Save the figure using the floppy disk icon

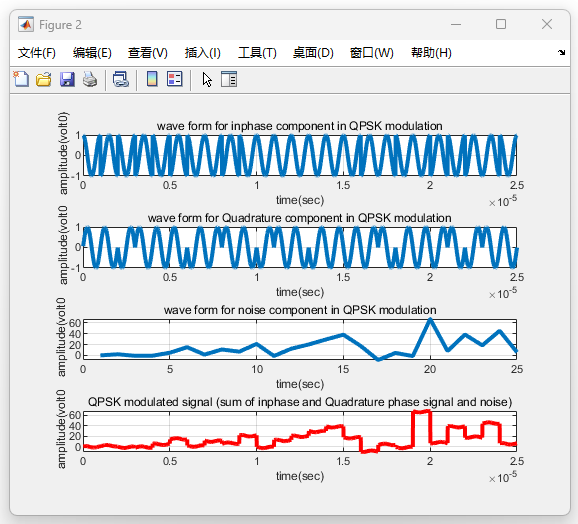[x=67, y=79]
